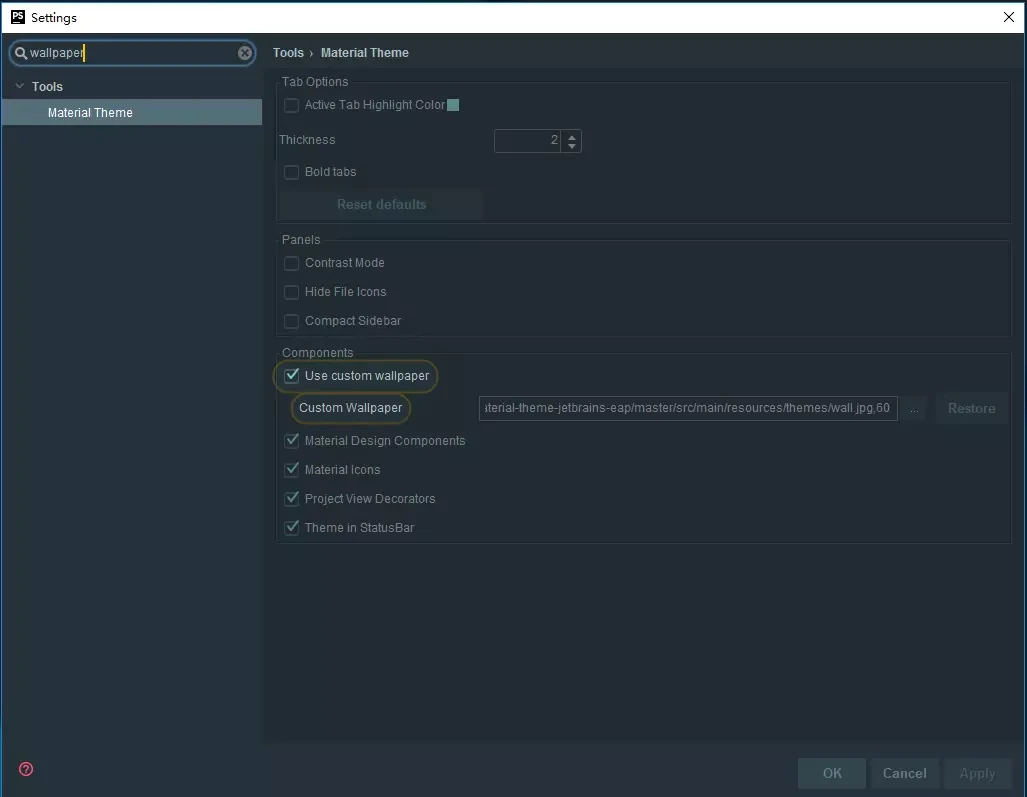This screenshot has height=797, width=1027.
Task: Open help via the question mark icon
Action: (26, 769)
